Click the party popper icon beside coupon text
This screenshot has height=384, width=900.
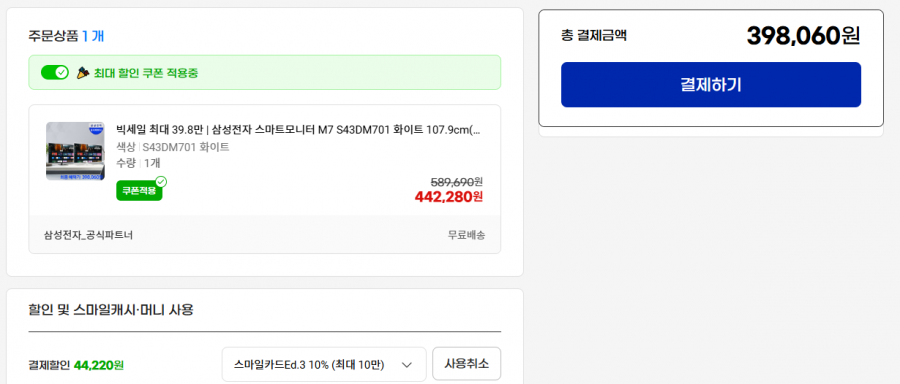(x=84, y=73)
